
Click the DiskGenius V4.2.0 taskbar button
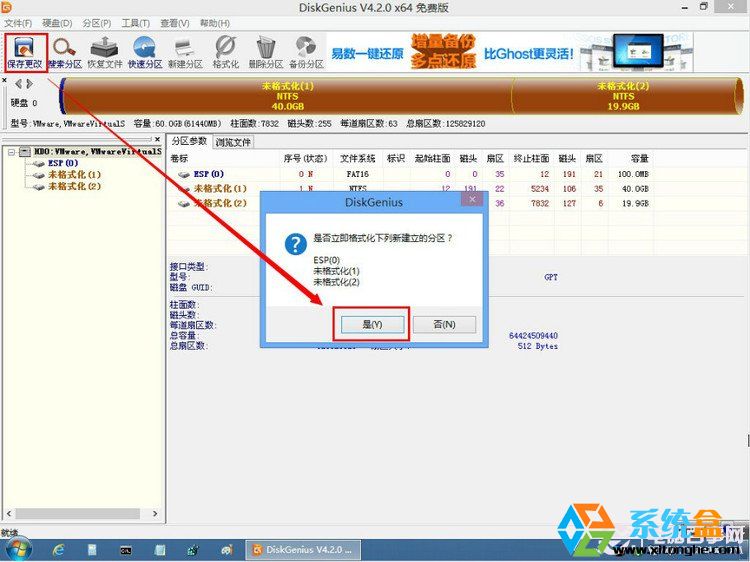pos(302,550)
